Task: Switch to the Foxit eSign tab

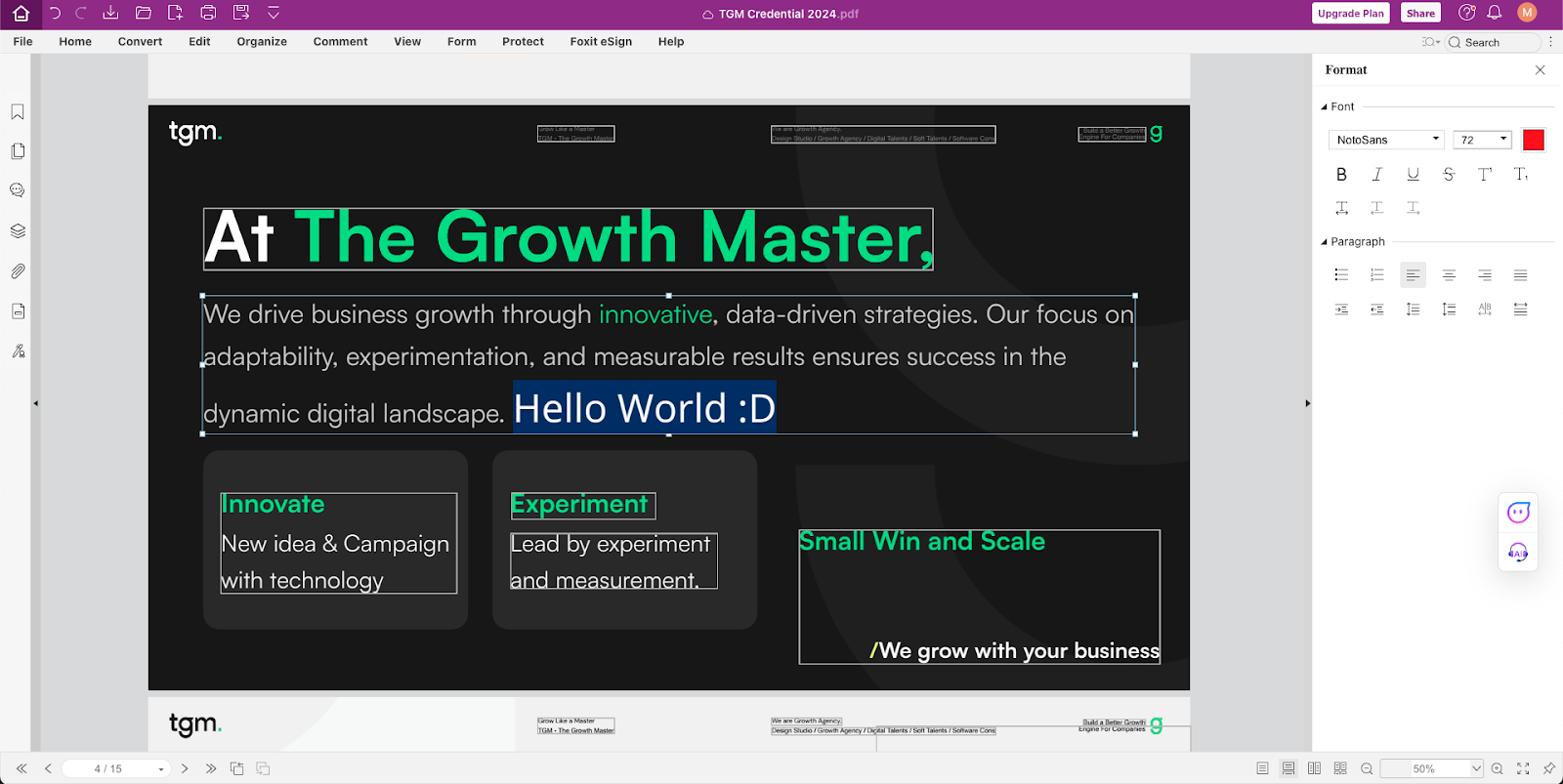Action: click(601, 42)
